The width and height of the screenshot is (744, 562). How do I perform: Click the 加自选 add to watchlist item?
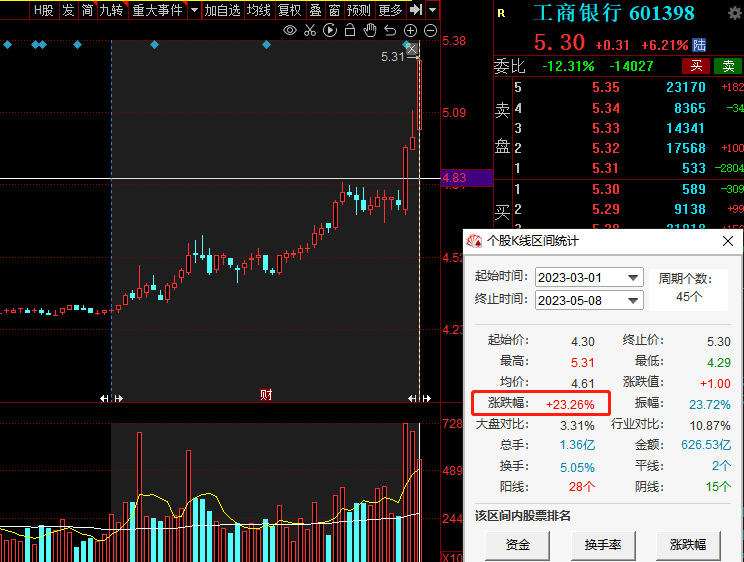point(222,10)
